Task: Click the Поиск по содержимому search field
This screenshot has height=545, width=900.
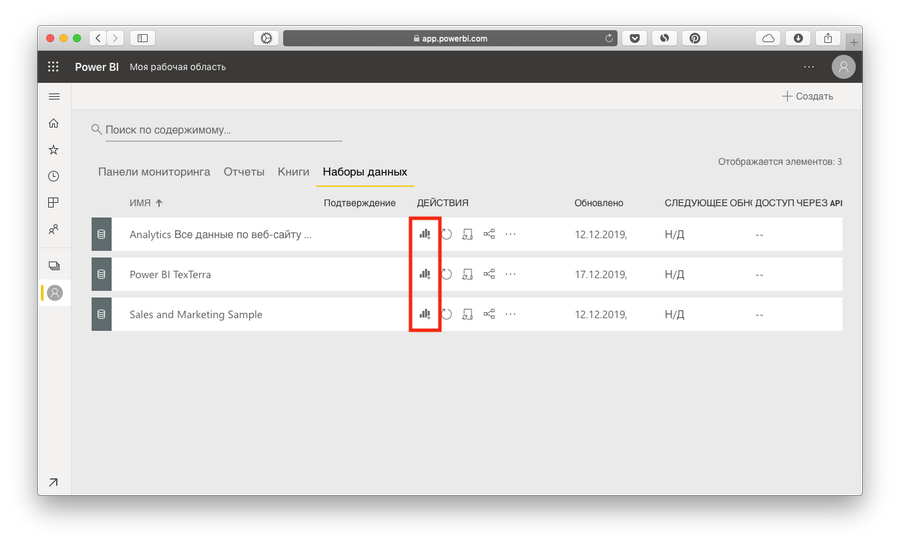Action: (220, 130)
